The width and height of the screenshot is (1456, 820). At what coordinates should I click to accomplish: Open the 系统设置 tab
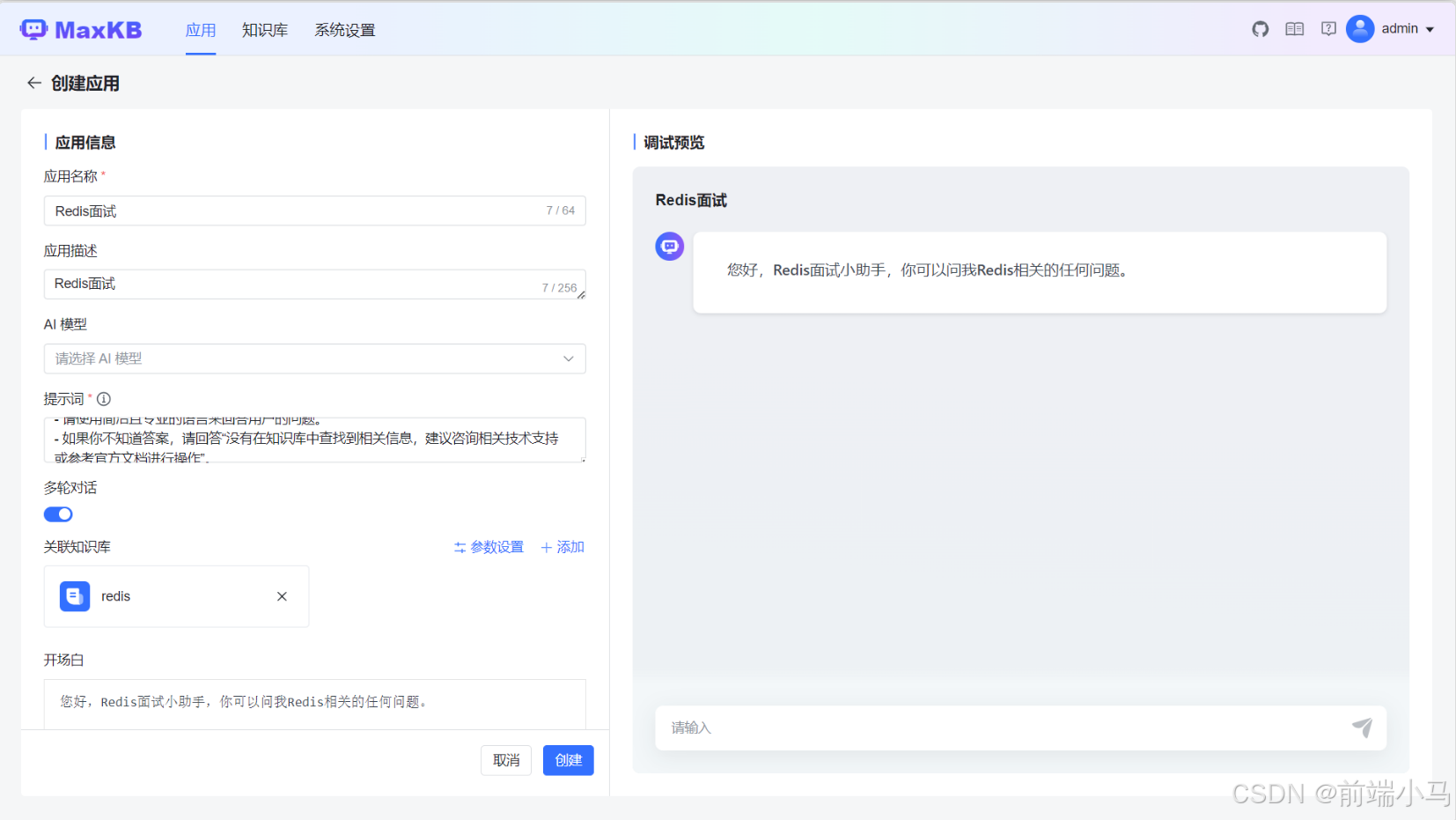click(x=345, y=30)
